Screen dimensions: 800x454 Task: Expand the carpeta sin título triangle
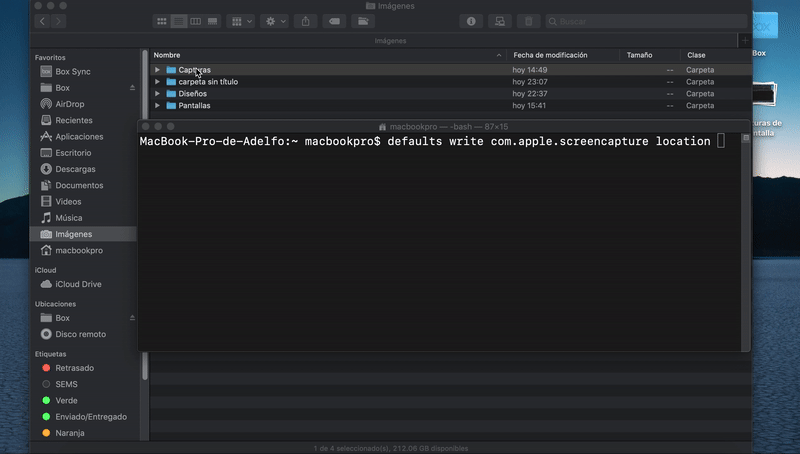[x=157, y=82]
